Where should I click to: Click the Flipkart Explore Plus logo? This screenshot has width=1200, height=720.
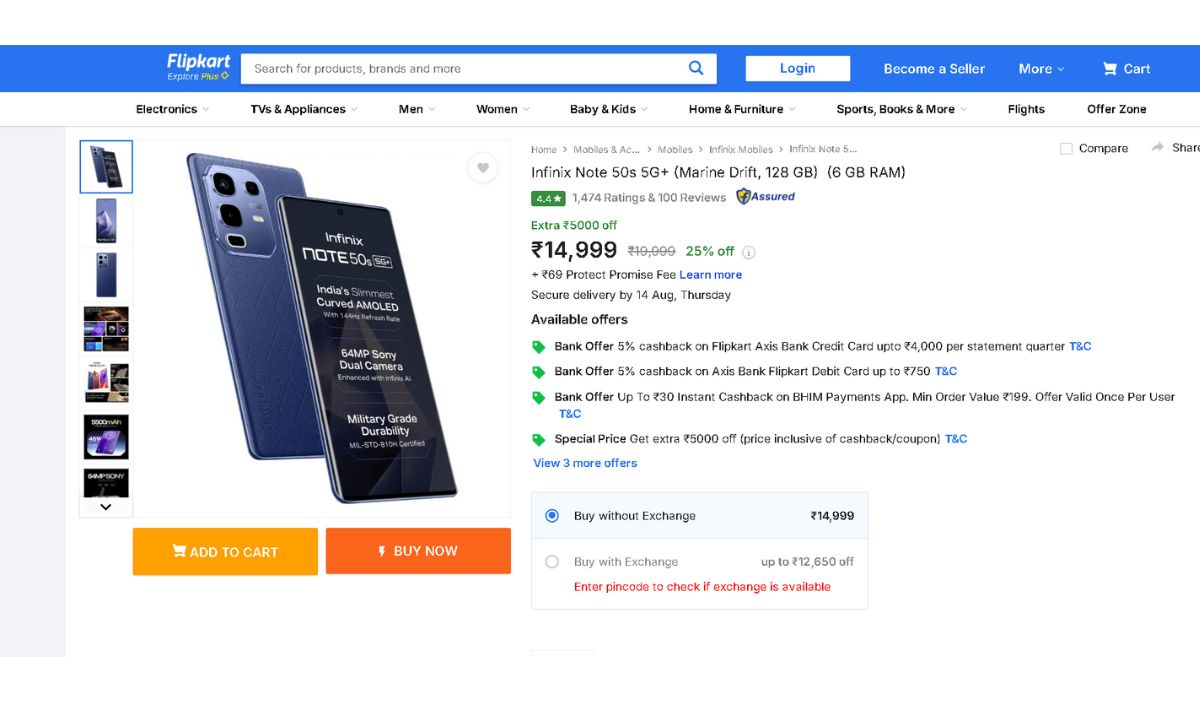click(x=198, y=67)
